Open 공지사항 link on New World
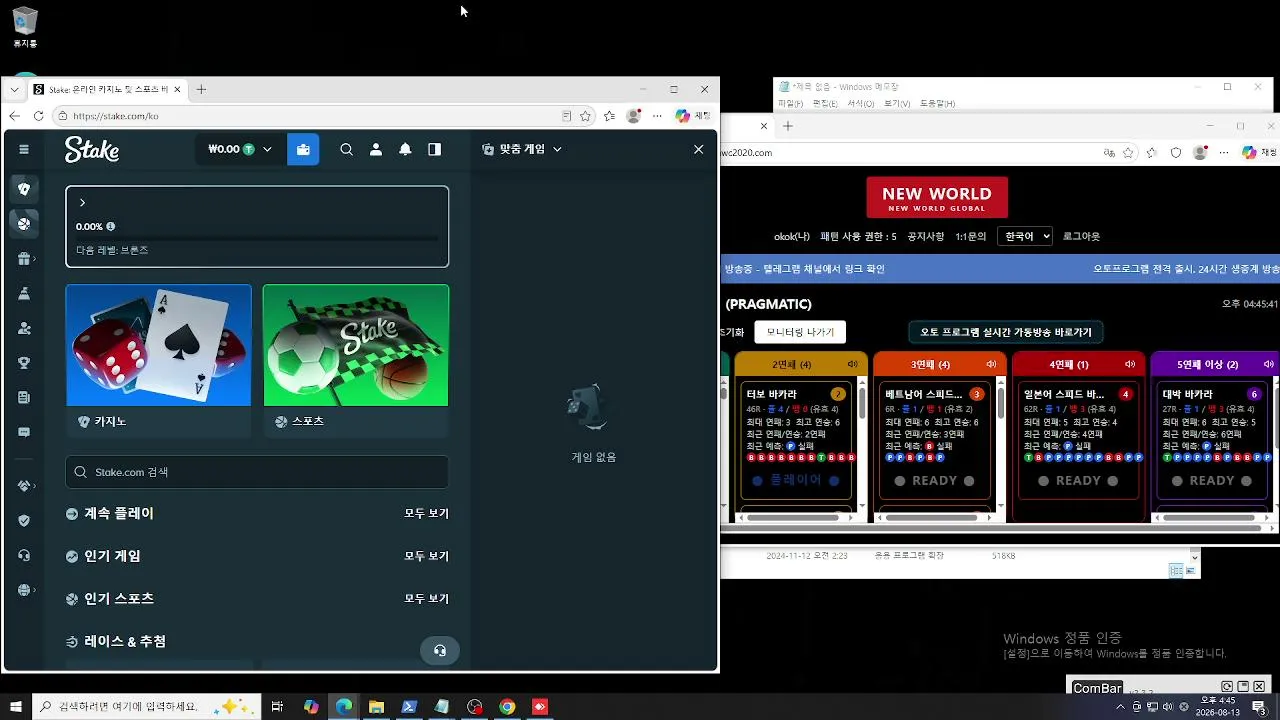 [926, 237]
